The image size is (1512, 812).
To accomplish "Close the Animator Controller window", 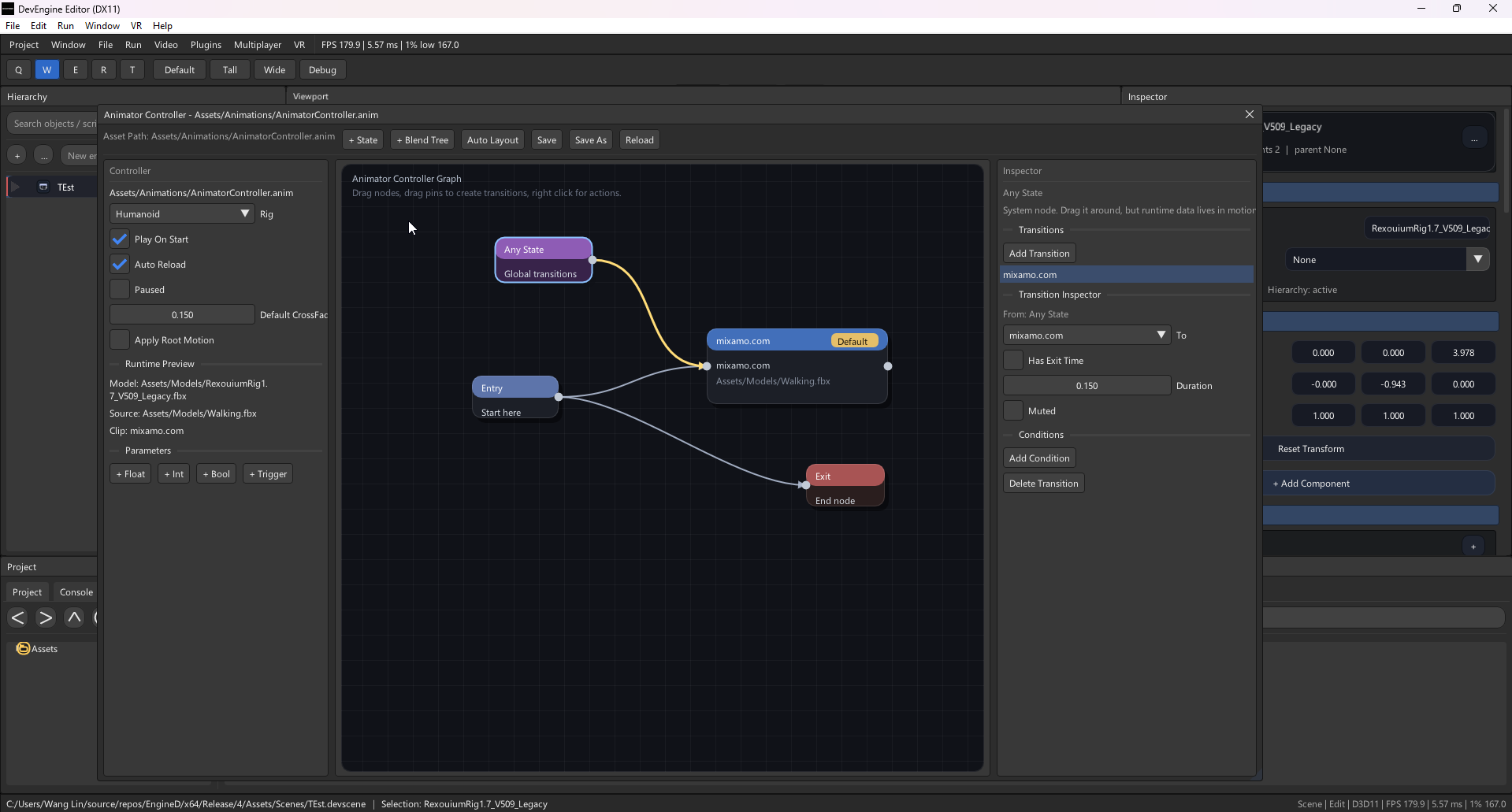I will (1250, 114).
